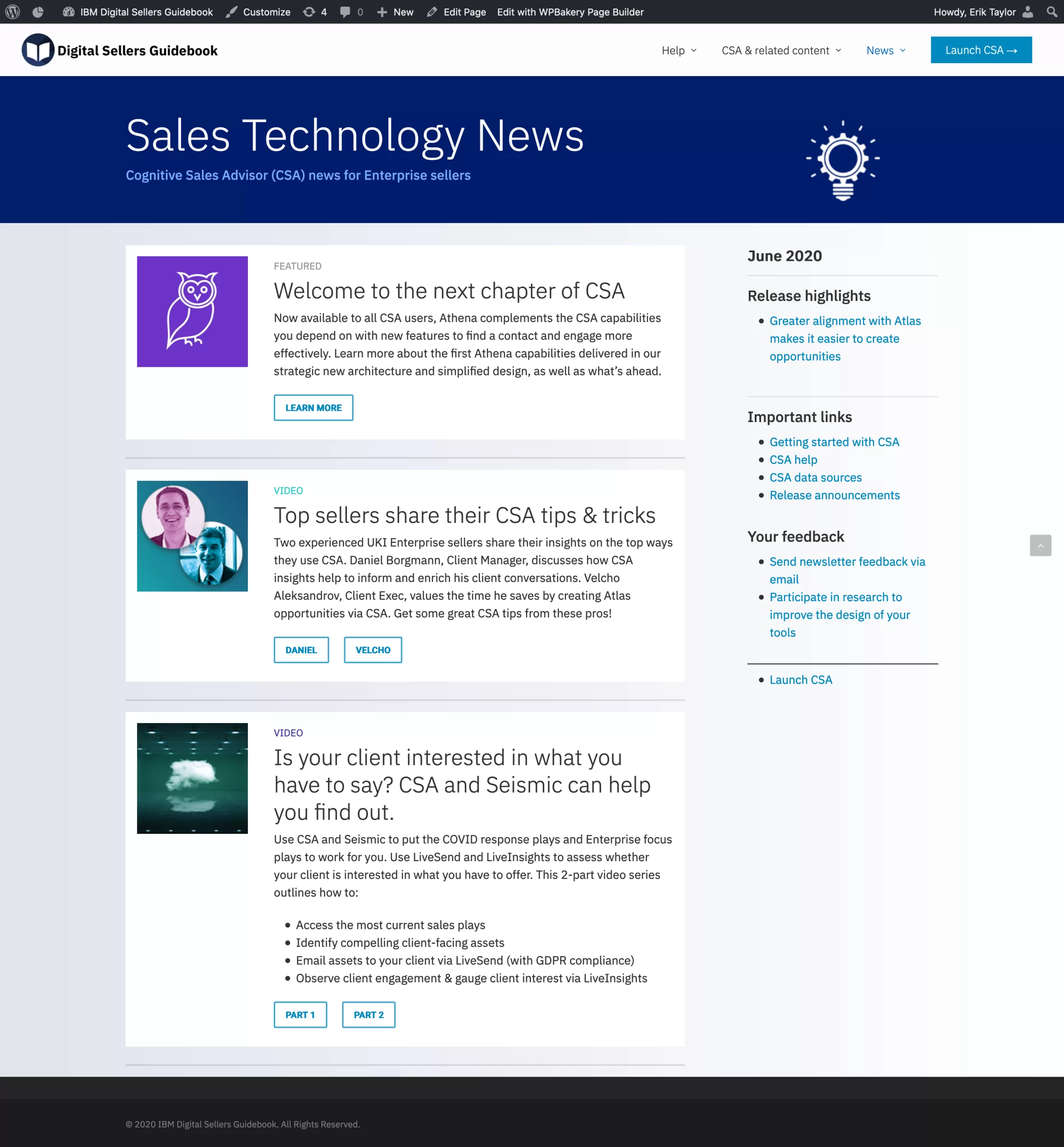
Task: Click the Digital Sellers Guidebook site title
Action: 138,51
